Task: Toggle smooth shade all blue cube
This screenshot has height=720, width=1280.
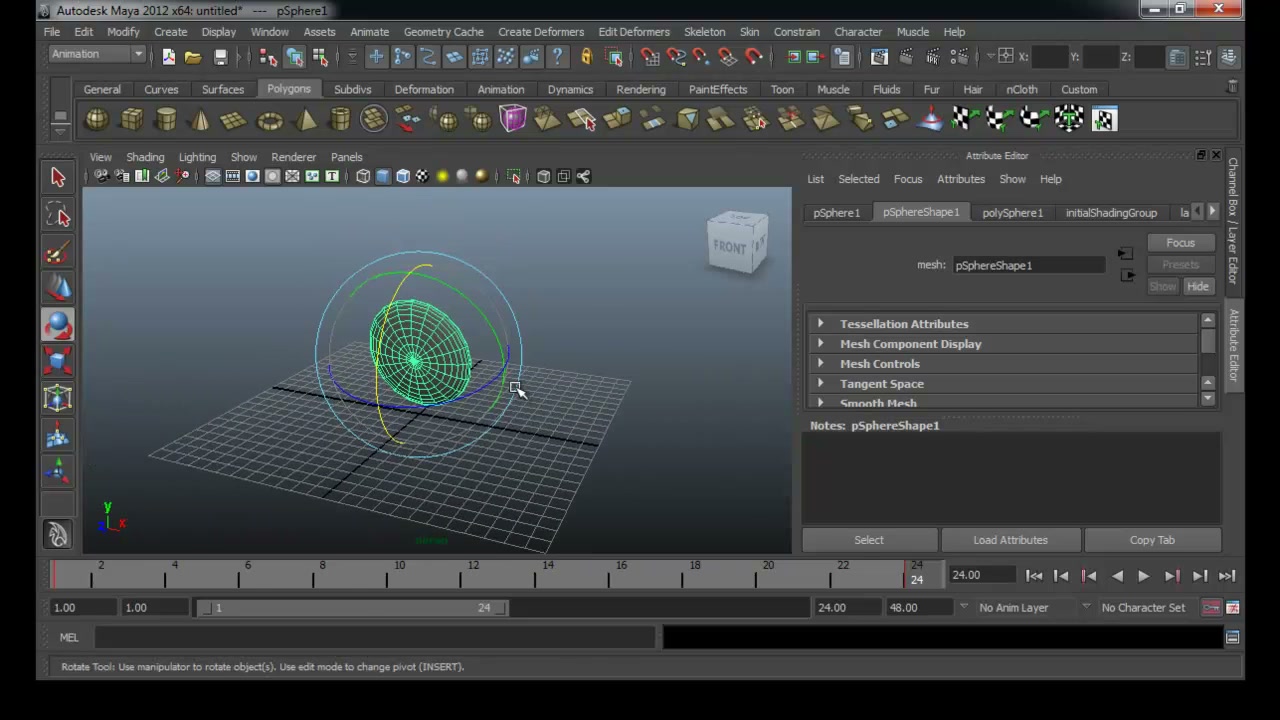Action: pyautogui.click(x=383, y=177)
